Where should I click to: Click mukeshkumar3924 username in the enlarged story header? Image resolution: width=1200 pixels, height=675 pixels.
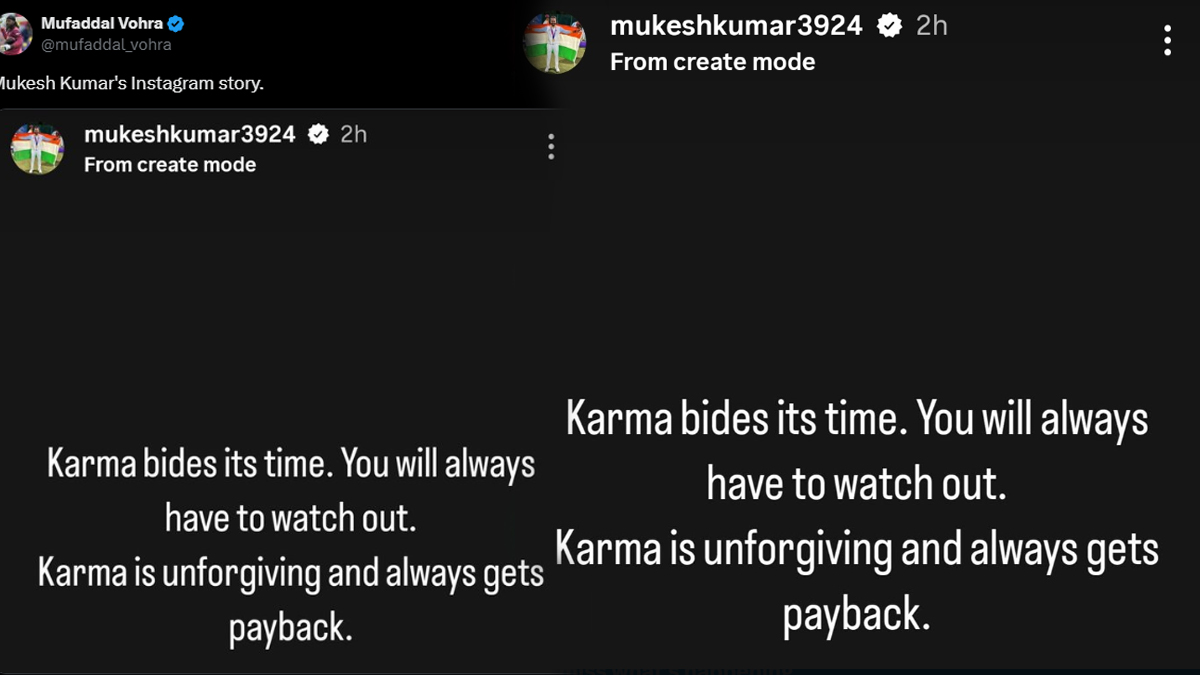[x=736, y=26]
